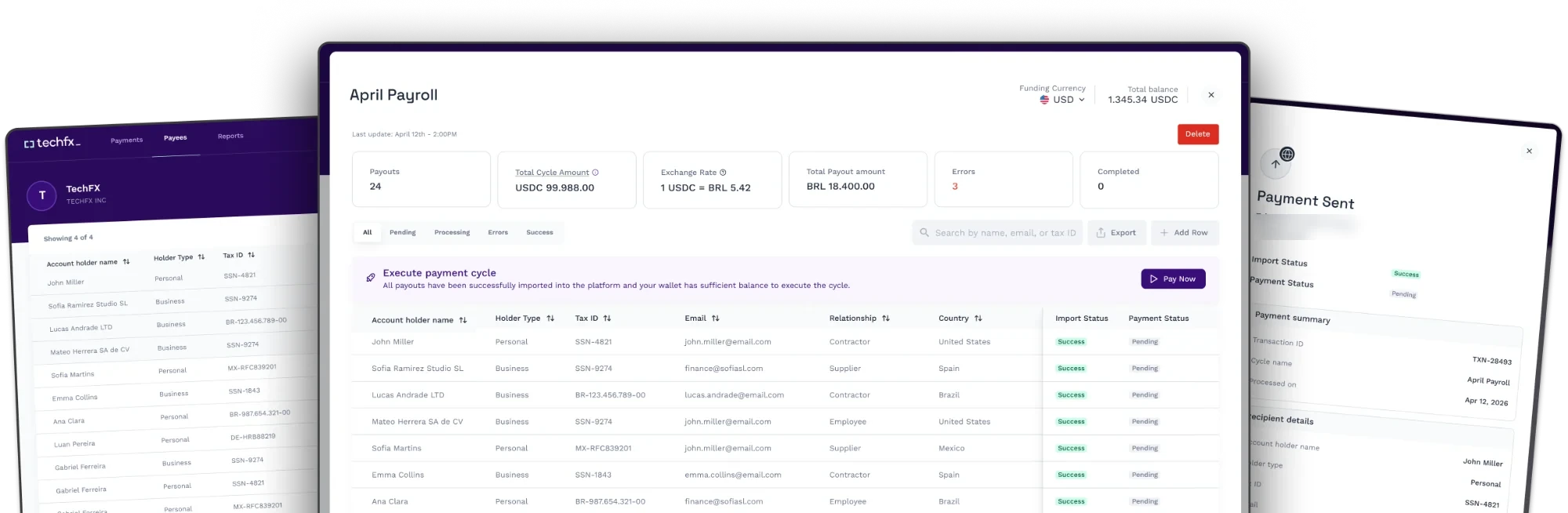Switch to the Pending filter tab
This screenshot has width=1568, height=513.
(x=402, y=232)
